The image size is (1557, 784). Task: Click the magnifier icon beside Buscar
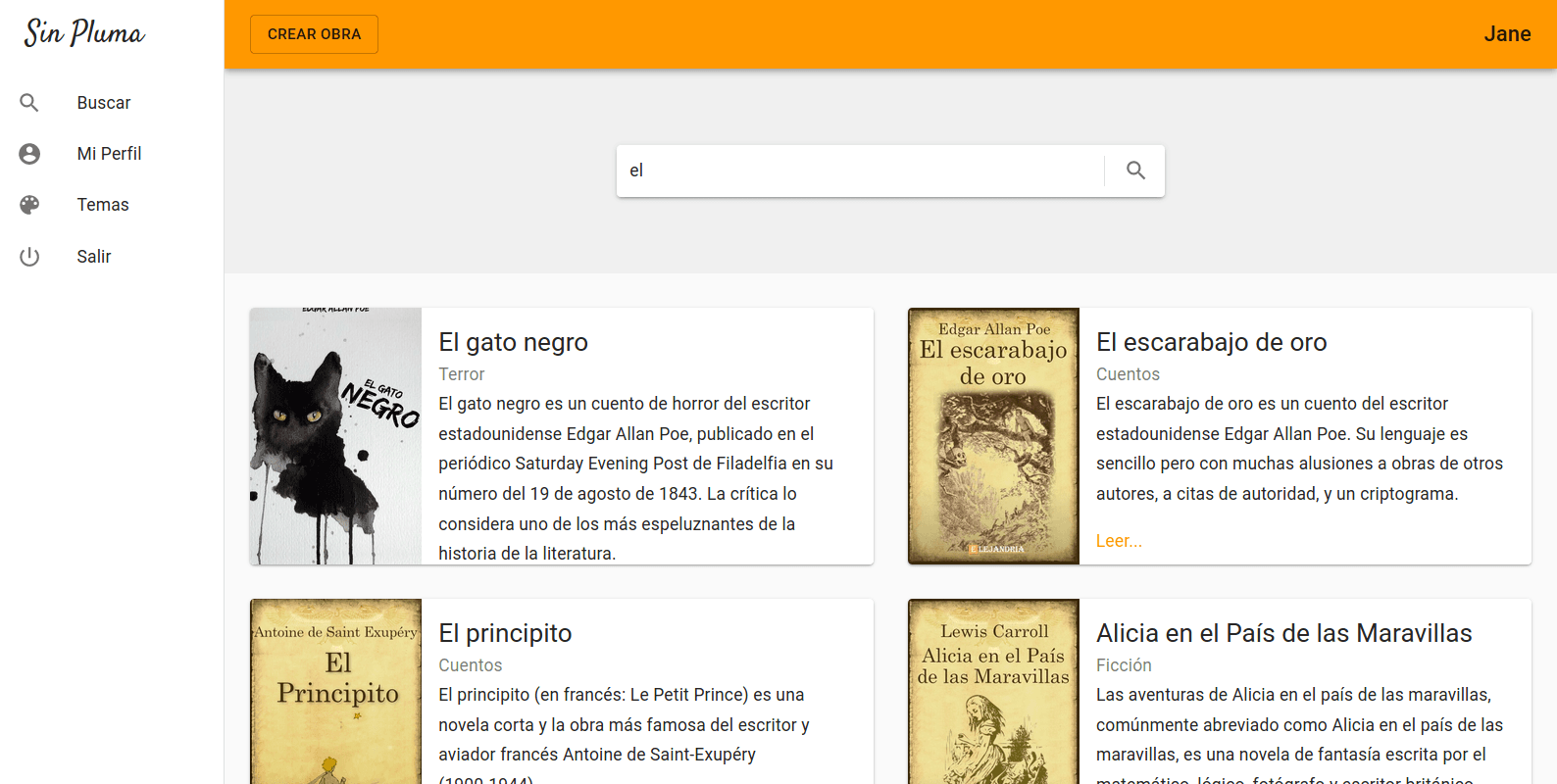click(29, 103)
